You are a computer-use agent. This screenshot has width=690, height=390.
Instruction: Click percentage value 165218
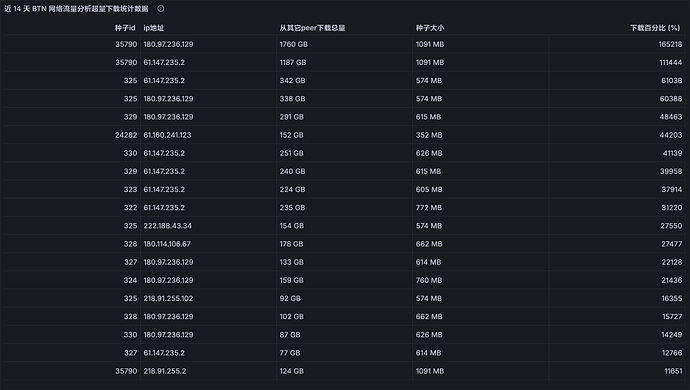click(x=670, y=44)
